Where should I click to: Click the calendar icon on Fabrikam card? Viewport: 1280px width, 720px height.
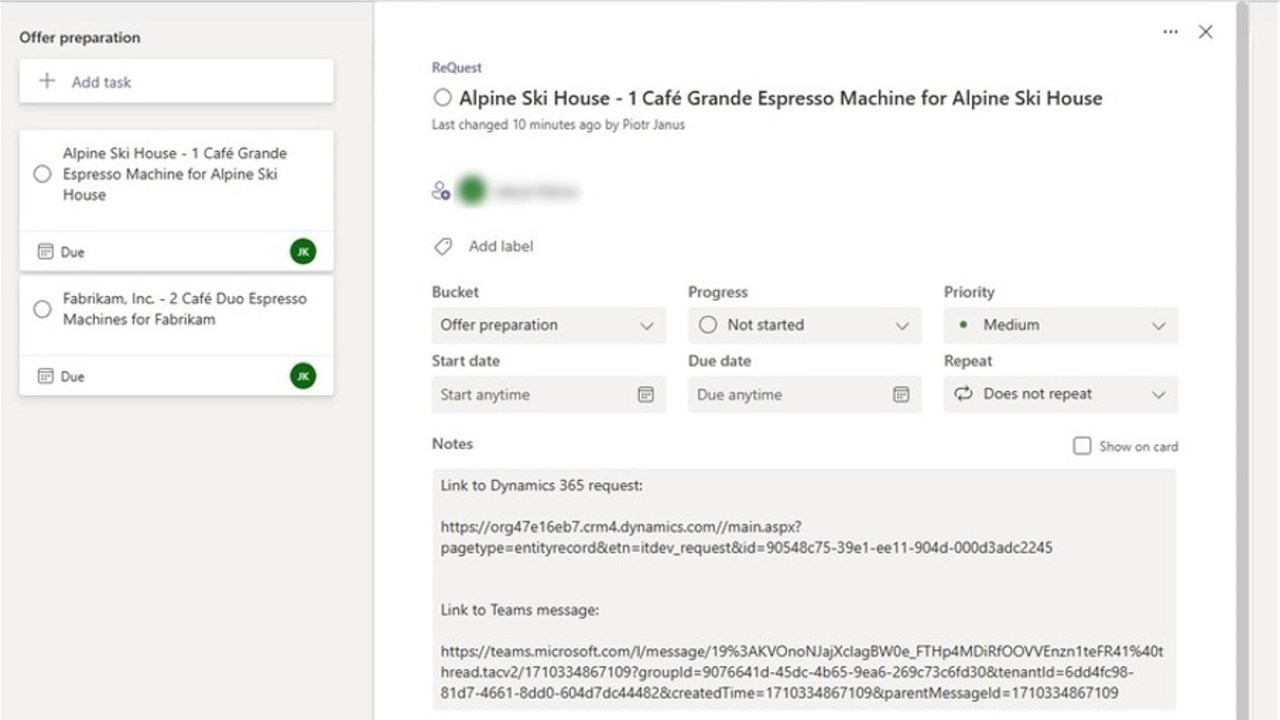point(45,376)
